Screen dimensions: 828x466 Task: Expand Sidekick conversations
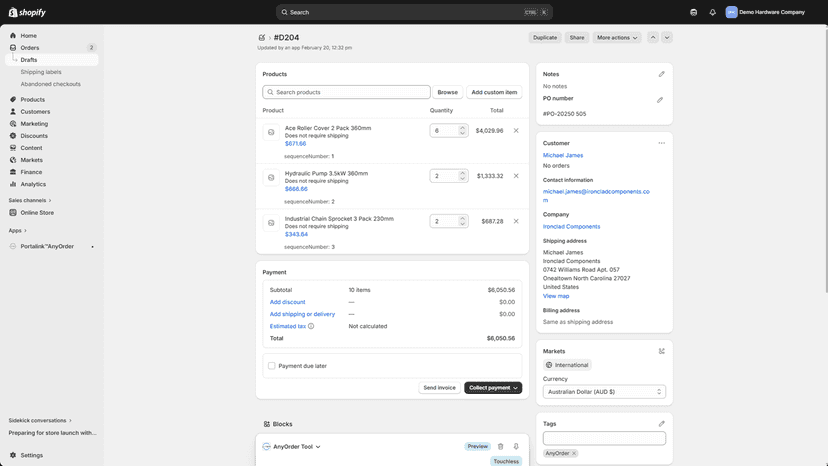pyautogui.click(x=40, y=421)
